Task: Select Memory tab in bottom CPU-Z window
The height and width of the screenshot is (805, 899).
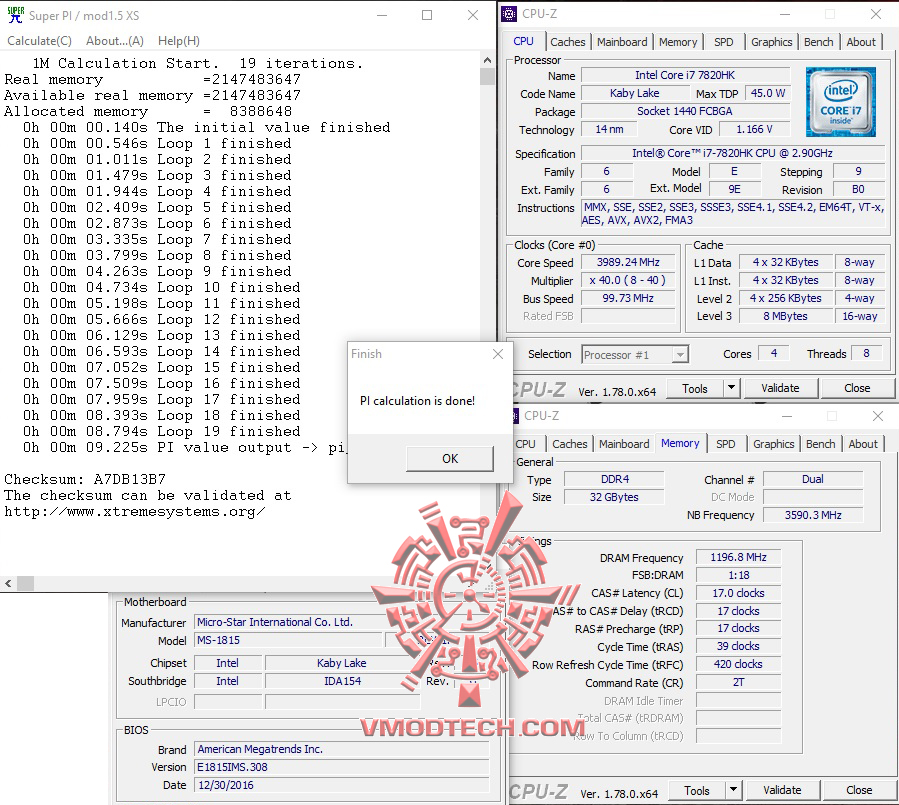Action: 680,443
